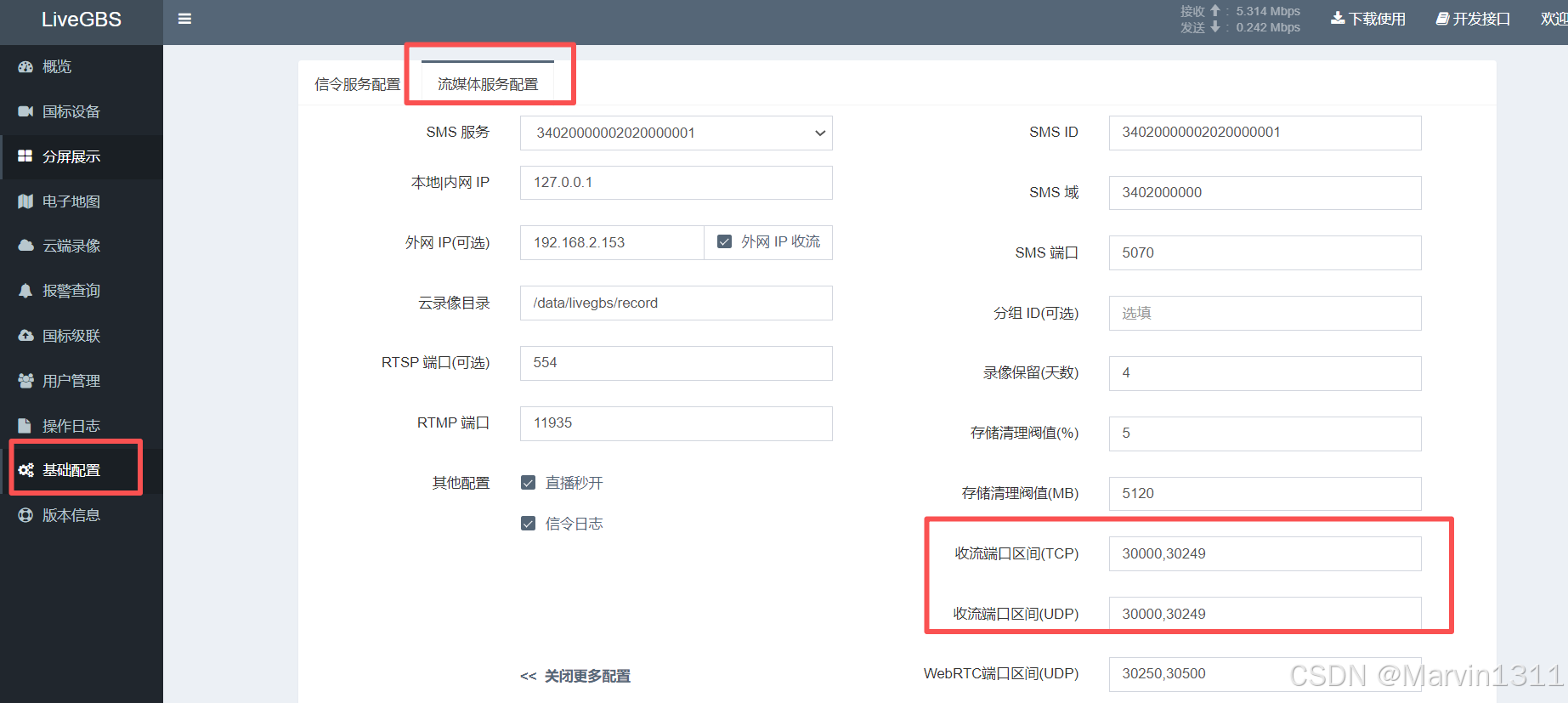Click the 录像保留(天数) input field

1265,373
